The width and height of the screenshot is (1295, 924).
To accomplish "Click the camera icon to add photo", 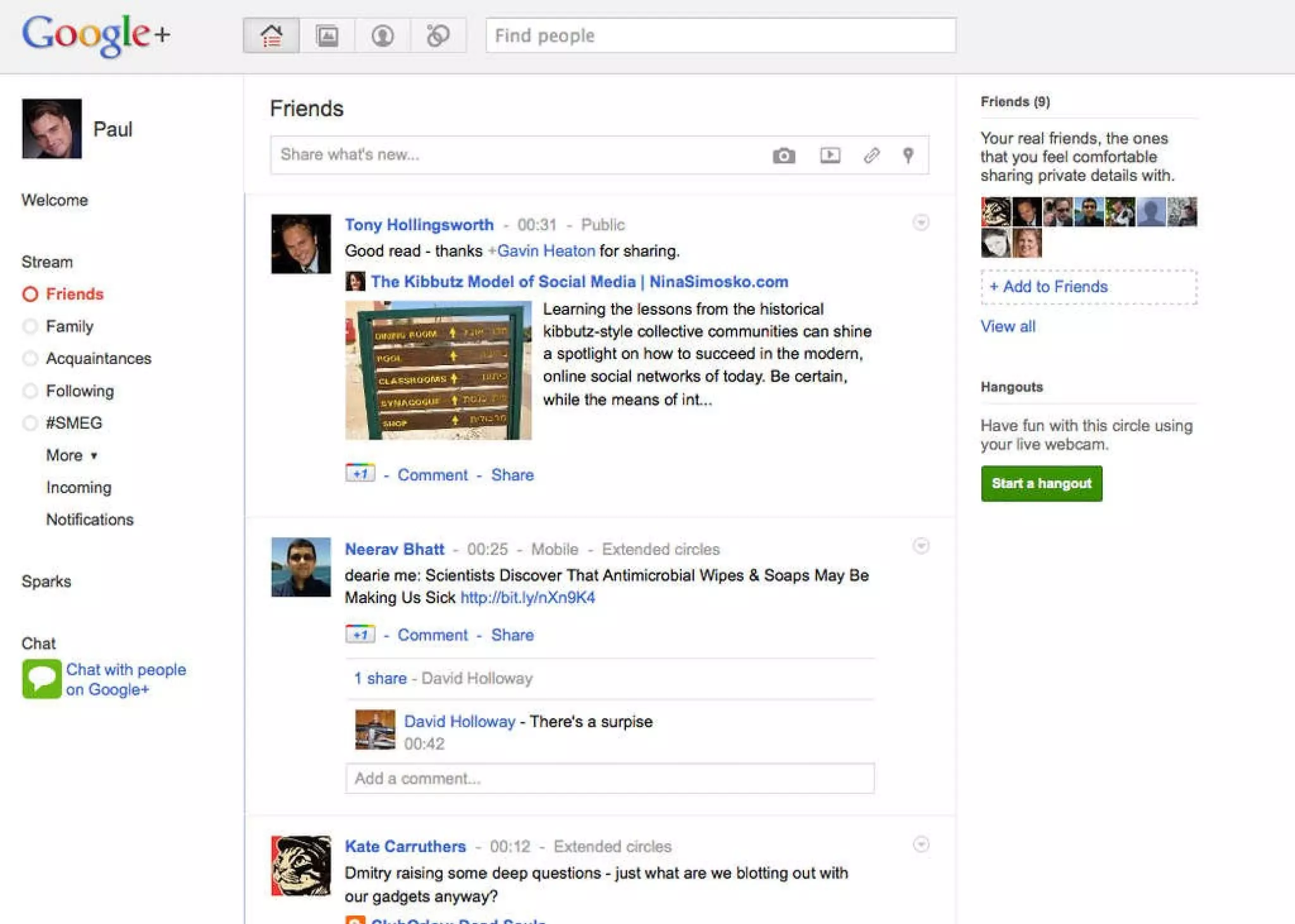I will 784,155.
